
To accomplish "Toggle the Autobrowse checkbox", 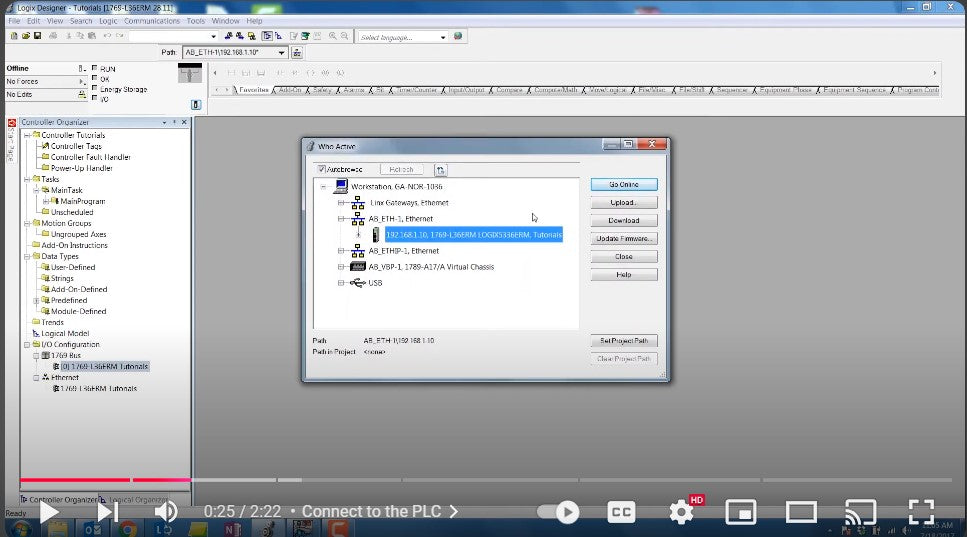I will [x=321, y=169].
